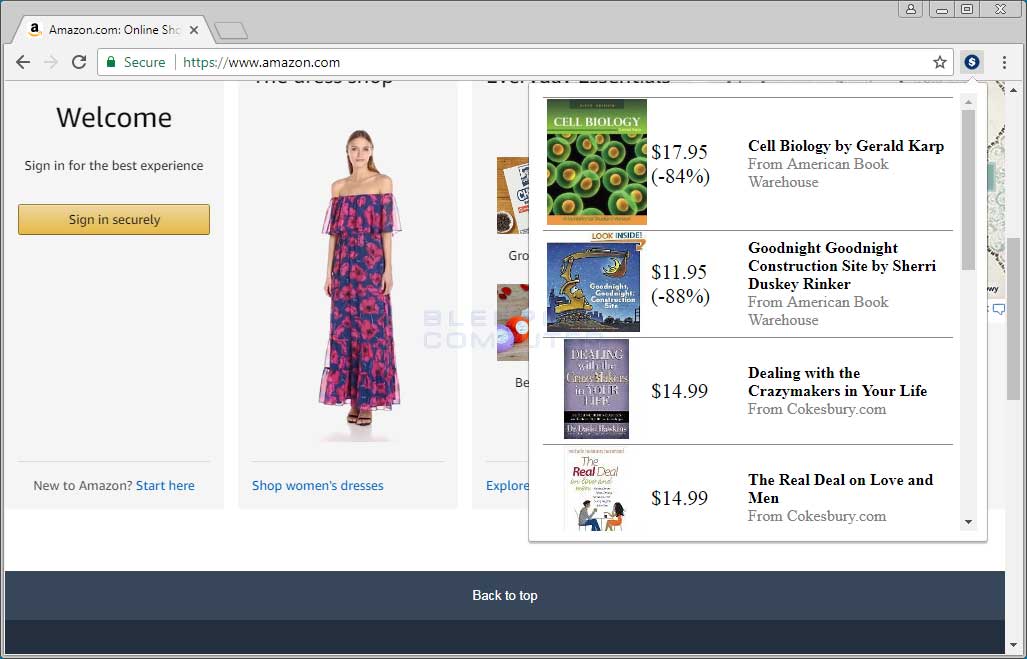Screen dimensions: 1027x659
Task: Click the (-88%) discount label
Action: coord(681,296)
